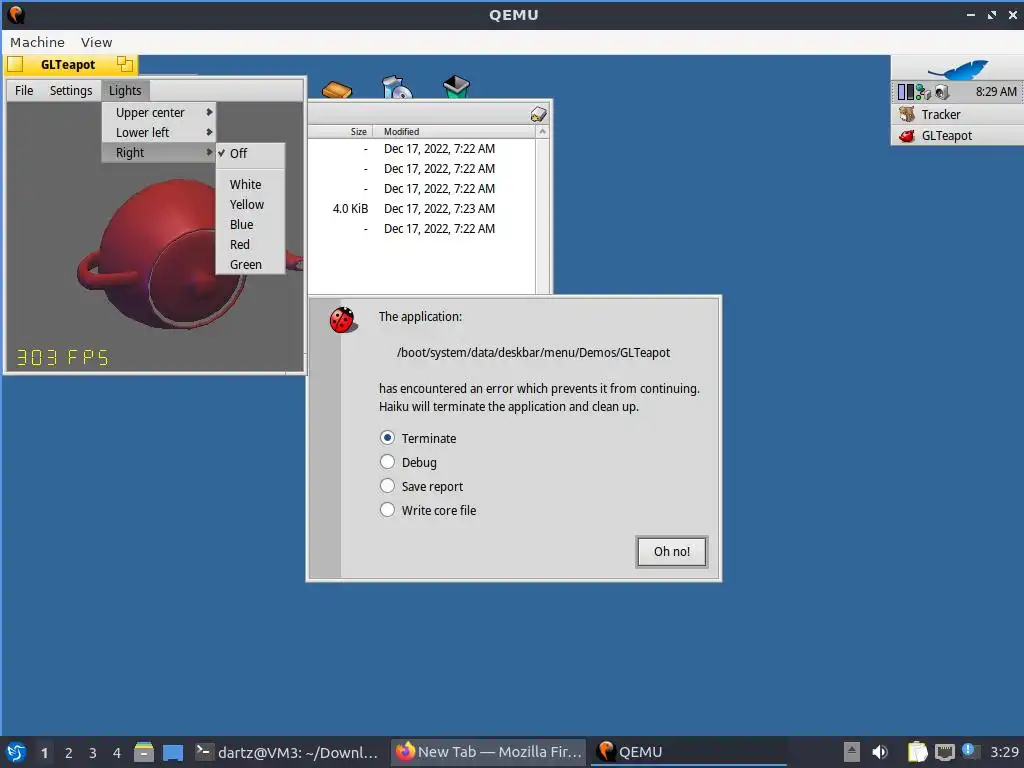
Task: Click the host volume speaker tray icon
Action: pyautogui.click(x=880, y=752)
